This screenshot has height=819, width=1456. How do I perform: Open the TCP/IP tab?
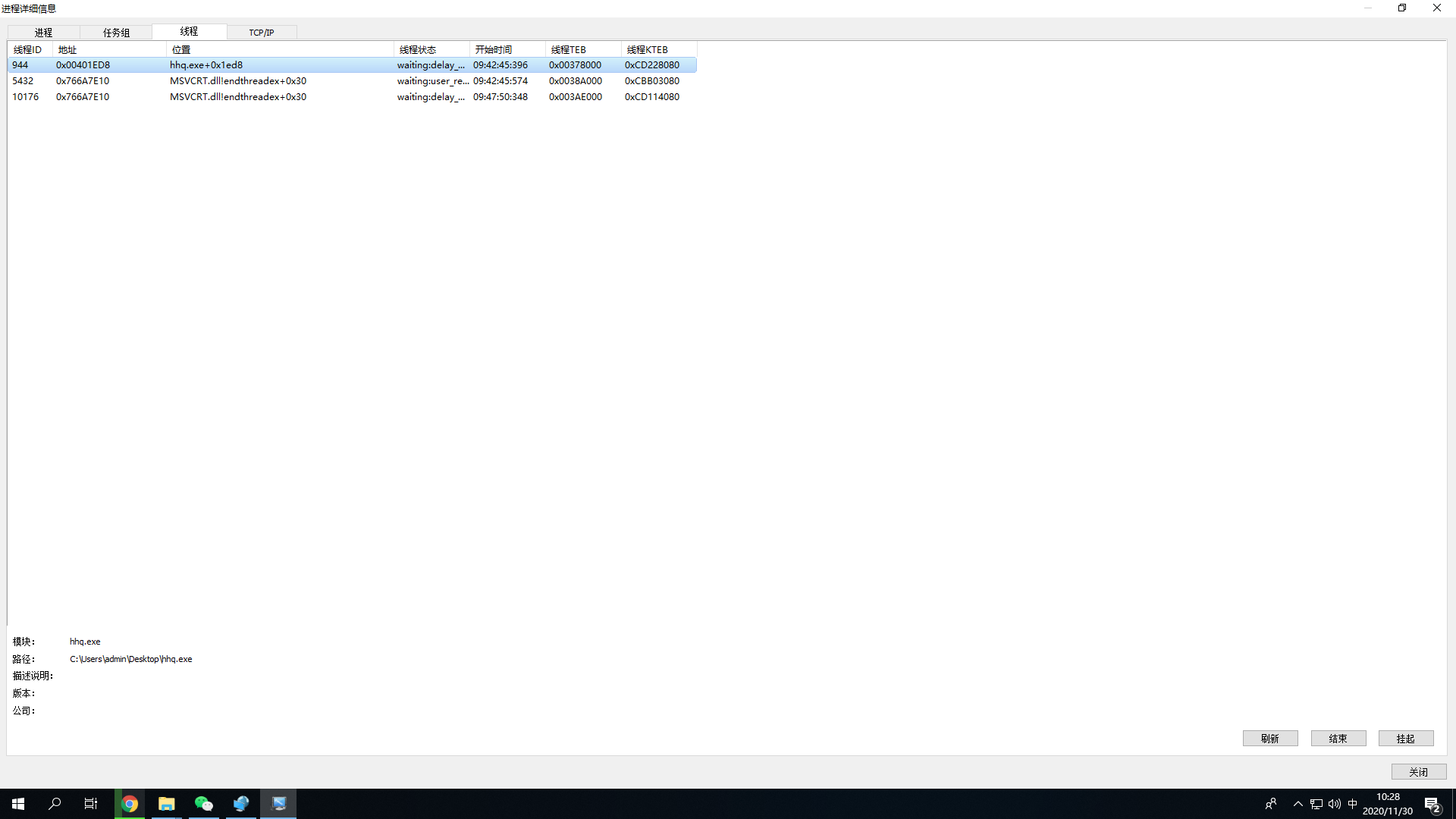[262, 33]
